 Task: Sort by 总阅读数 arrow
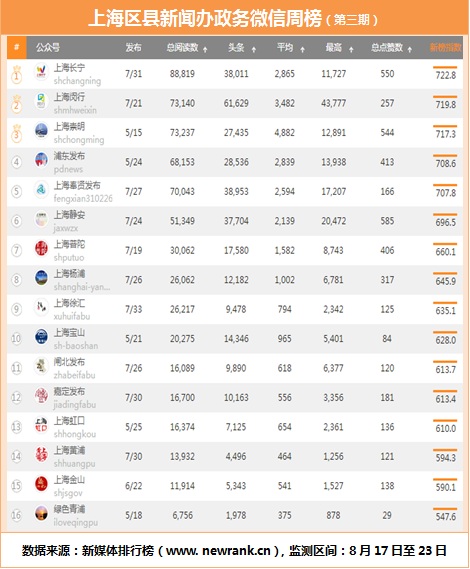pyautogui.click(x=205, y=49)
